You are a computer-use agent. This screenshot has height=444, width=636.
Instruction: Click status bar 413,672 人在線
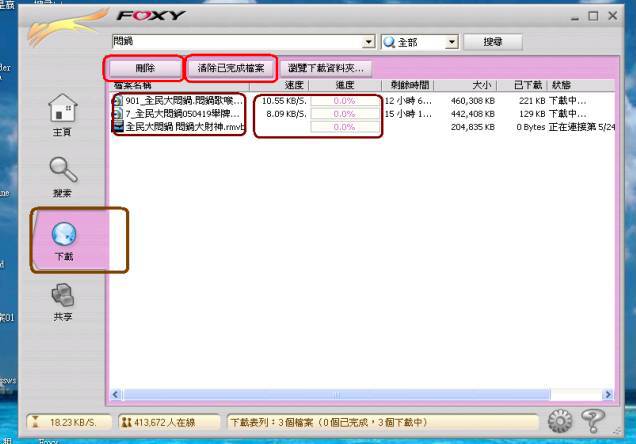pyautogui.click(x=164, y=423)
